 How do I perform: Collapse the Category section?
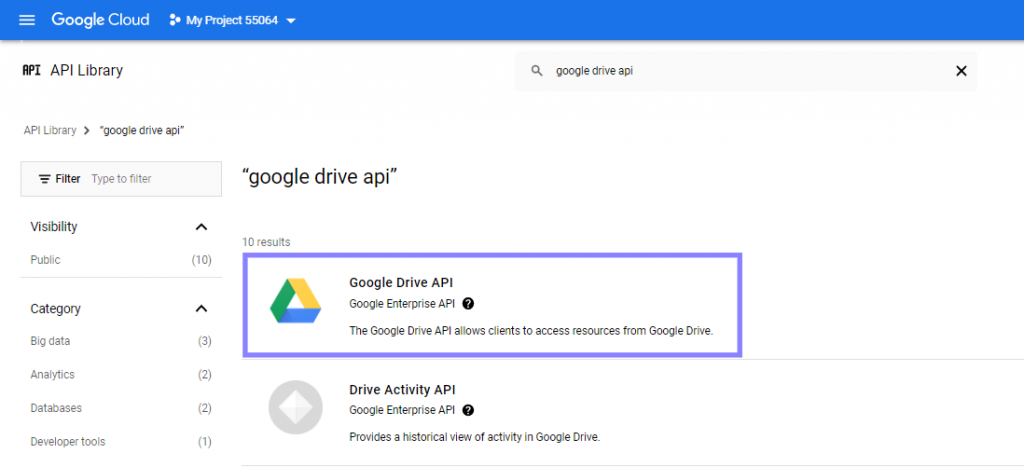pos(201,309)
